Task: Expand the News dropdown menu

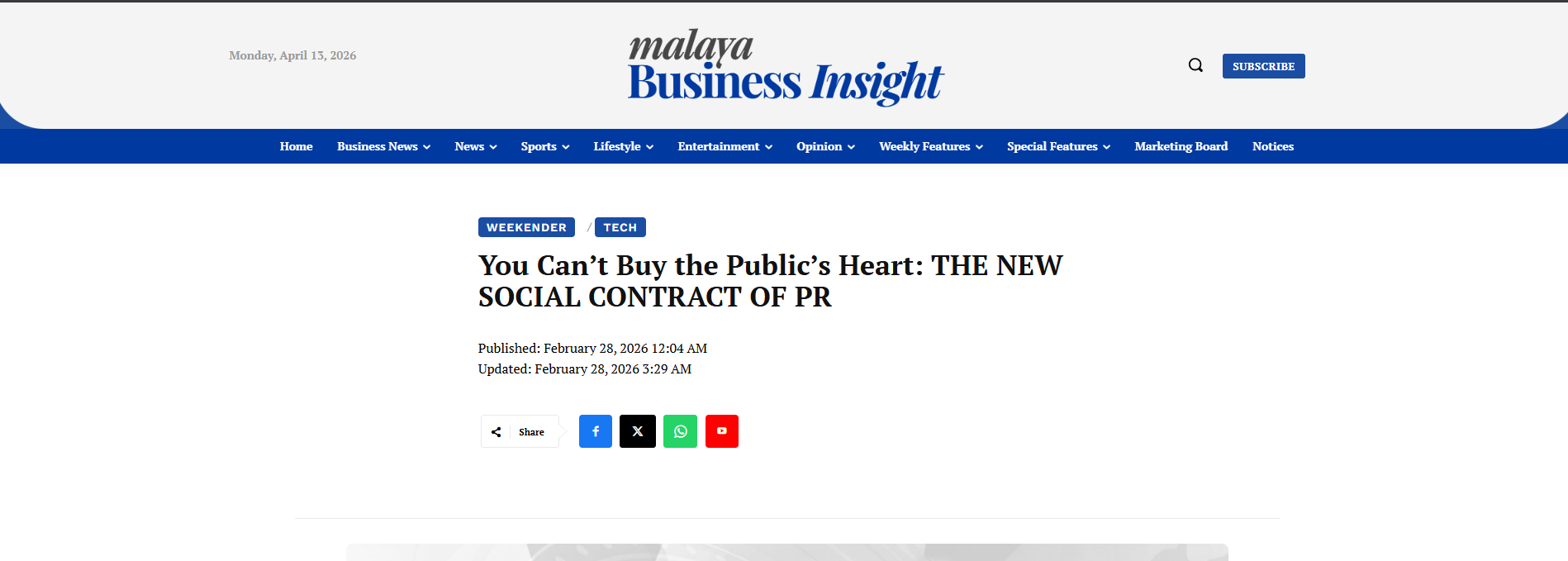Action: [475, 146]
